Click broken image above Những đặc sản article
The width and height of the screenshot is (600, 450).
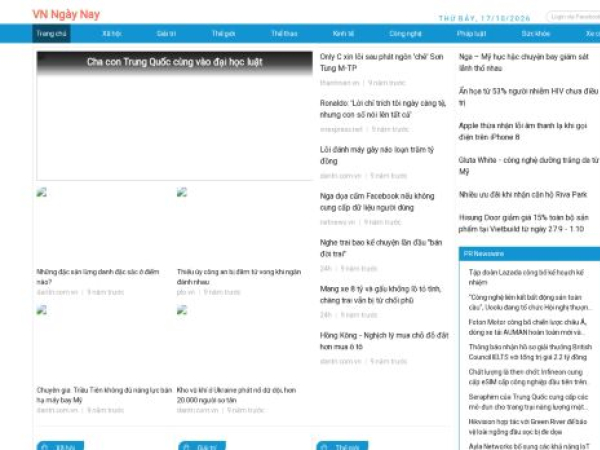[42, 192]
